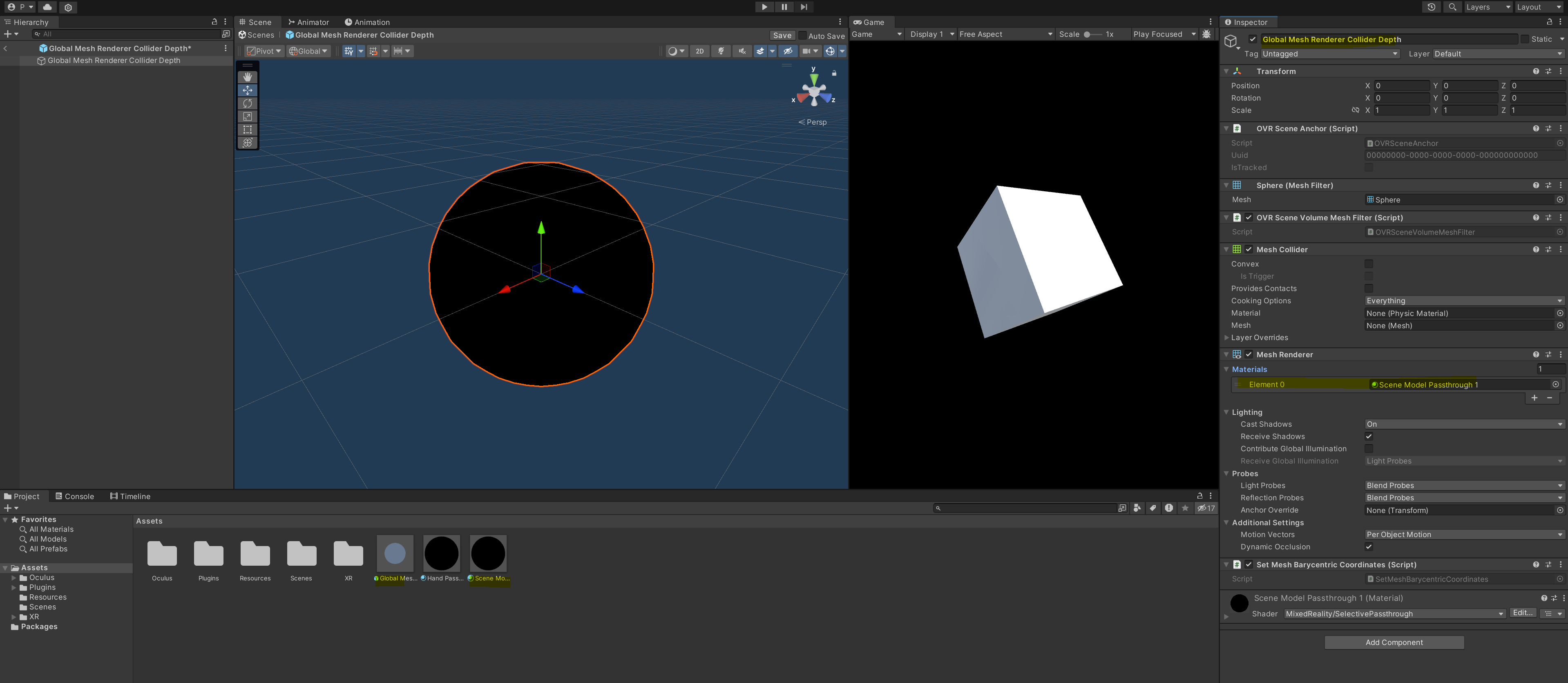Viewport: 1568px width, 683px height.
Task: Click the Save button in the scene header
Action: [782, 35]
